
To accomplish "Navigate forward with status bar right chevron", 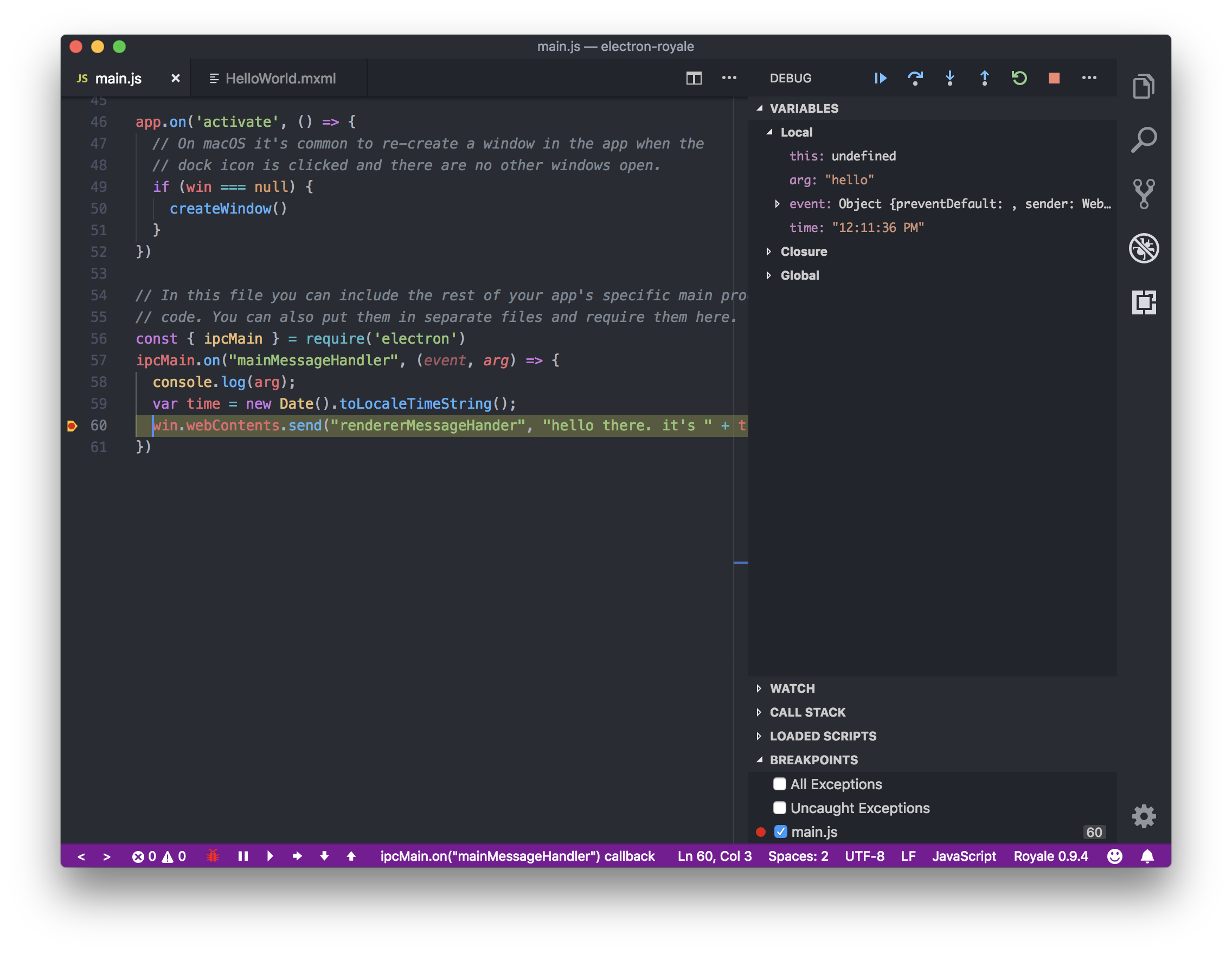I will pos(107,856).
